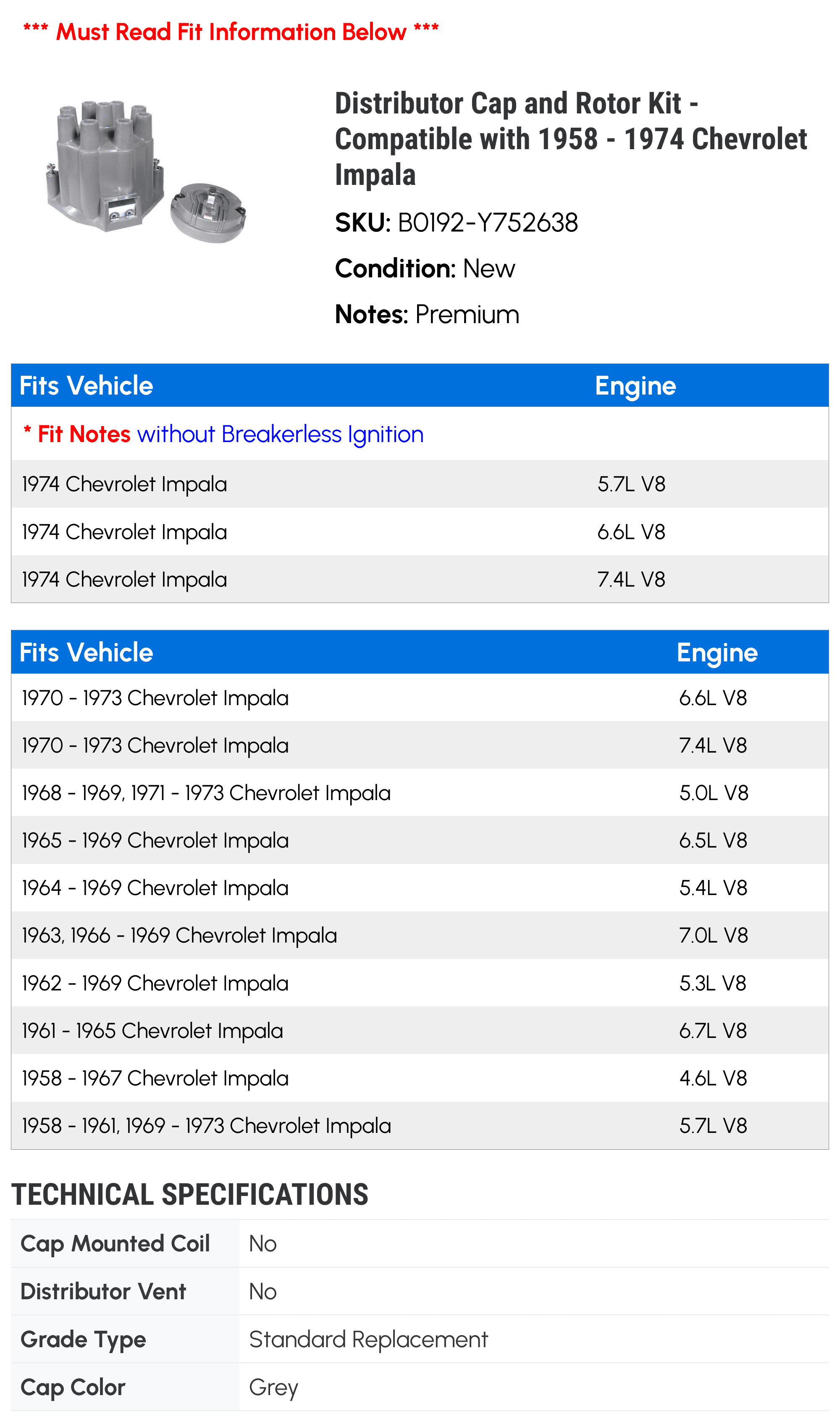Select the 1963, 1966 - 1969 Impala 7.0L row
The height and width of the screenshot is (1422, 840).
pos(420,935)
